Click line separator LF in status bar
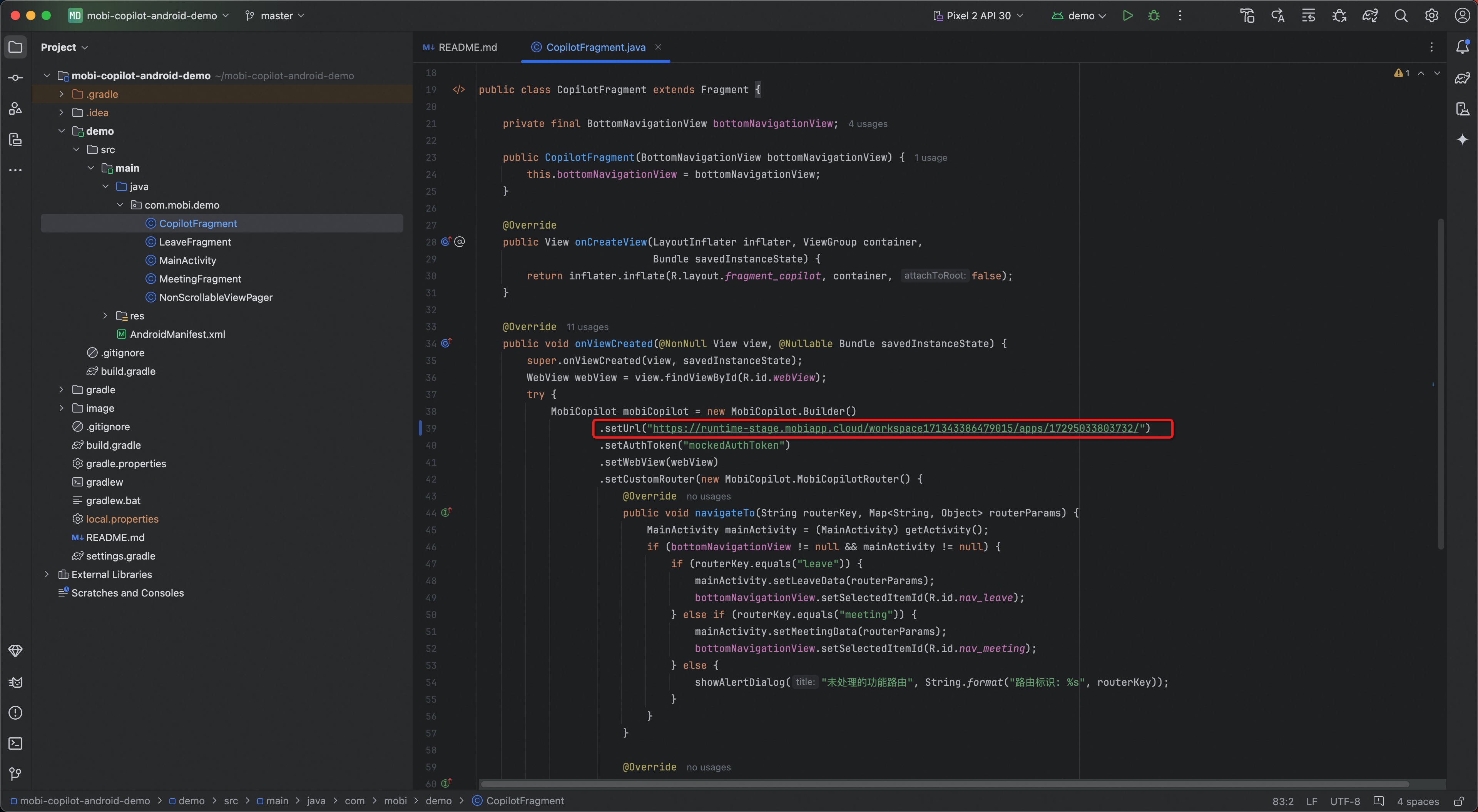Viewport: 1478px width, 812px height. tap(1312, 801)
